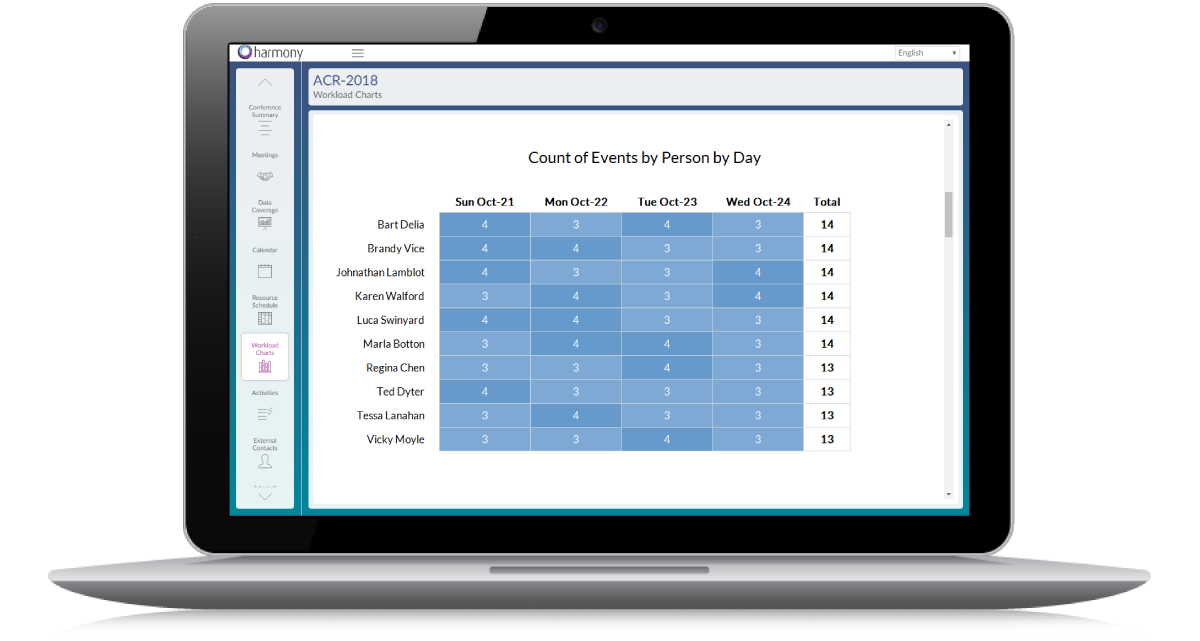
Task: Click Marla Botton's Tue Oct-23 cell
Action: [667, 344]
